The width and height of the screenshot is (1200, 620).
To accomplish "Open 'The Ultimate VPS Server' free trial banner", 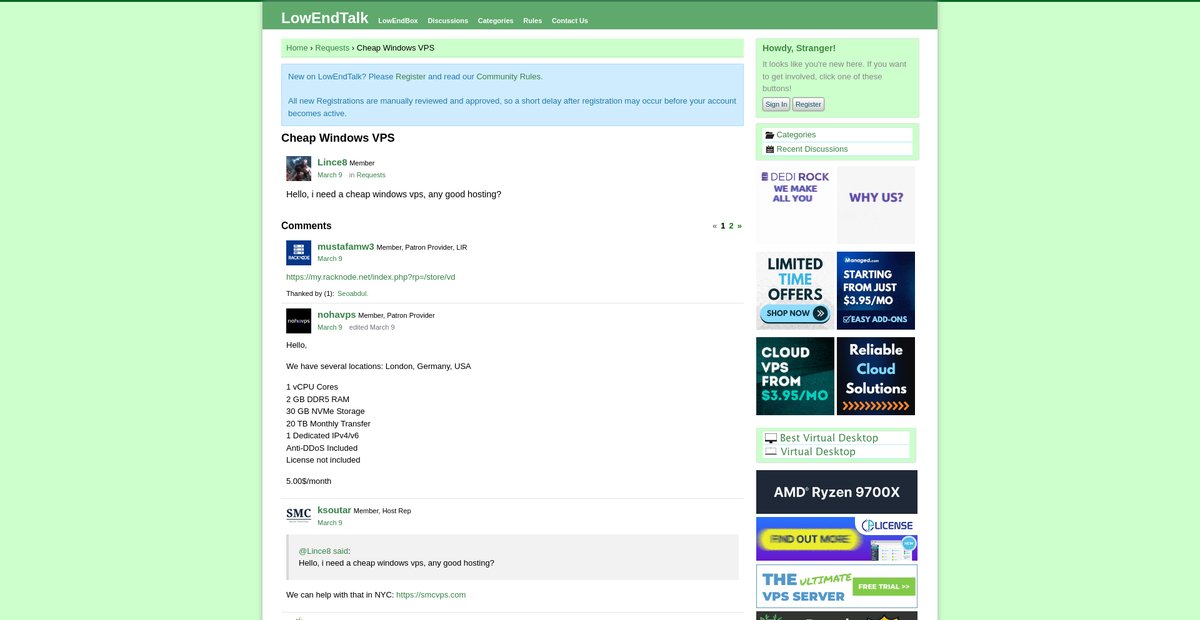I will [x=836, y=586].
